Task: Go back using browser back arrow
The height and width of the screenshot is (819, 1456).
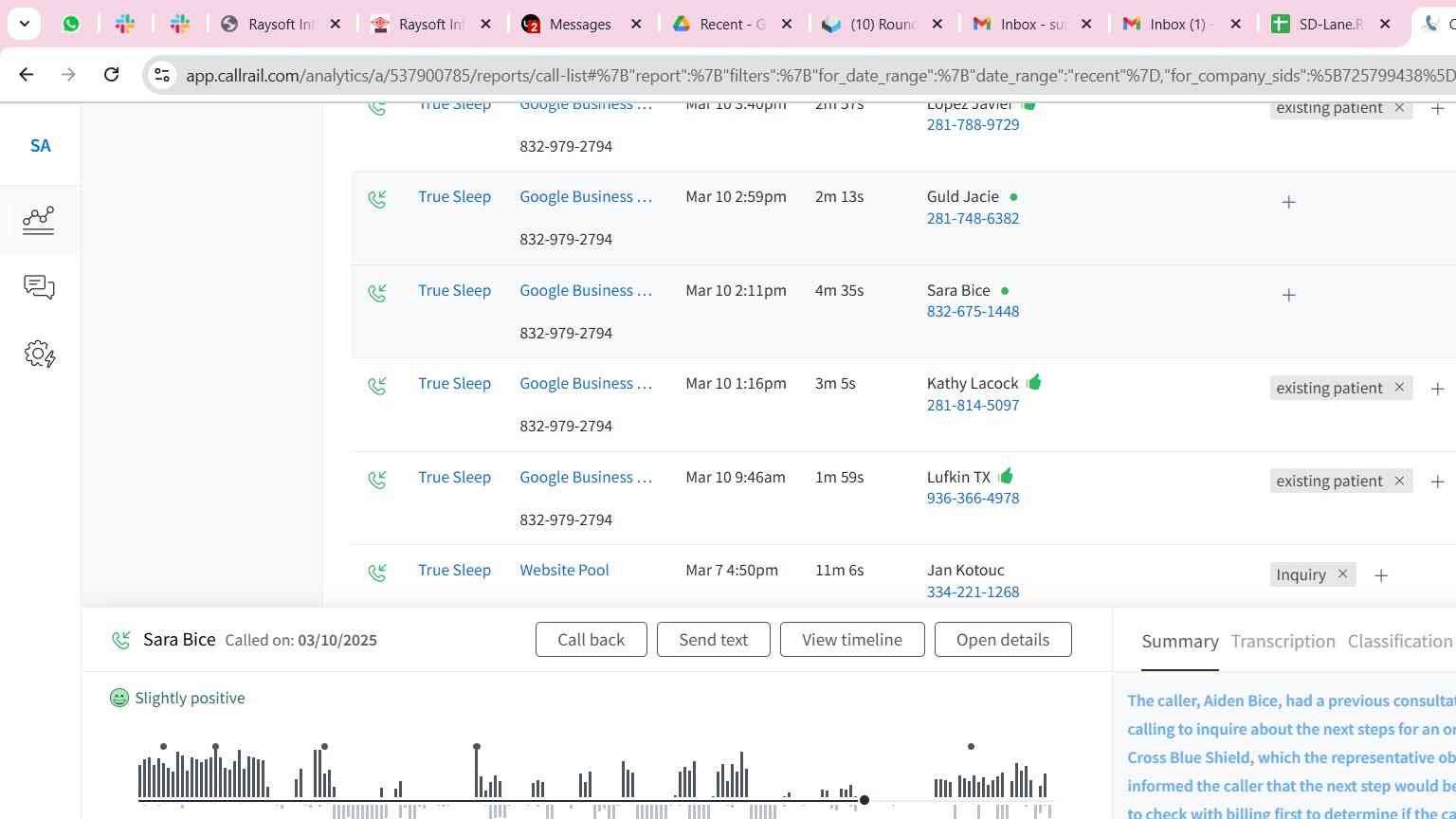Action: pos(27,74)
